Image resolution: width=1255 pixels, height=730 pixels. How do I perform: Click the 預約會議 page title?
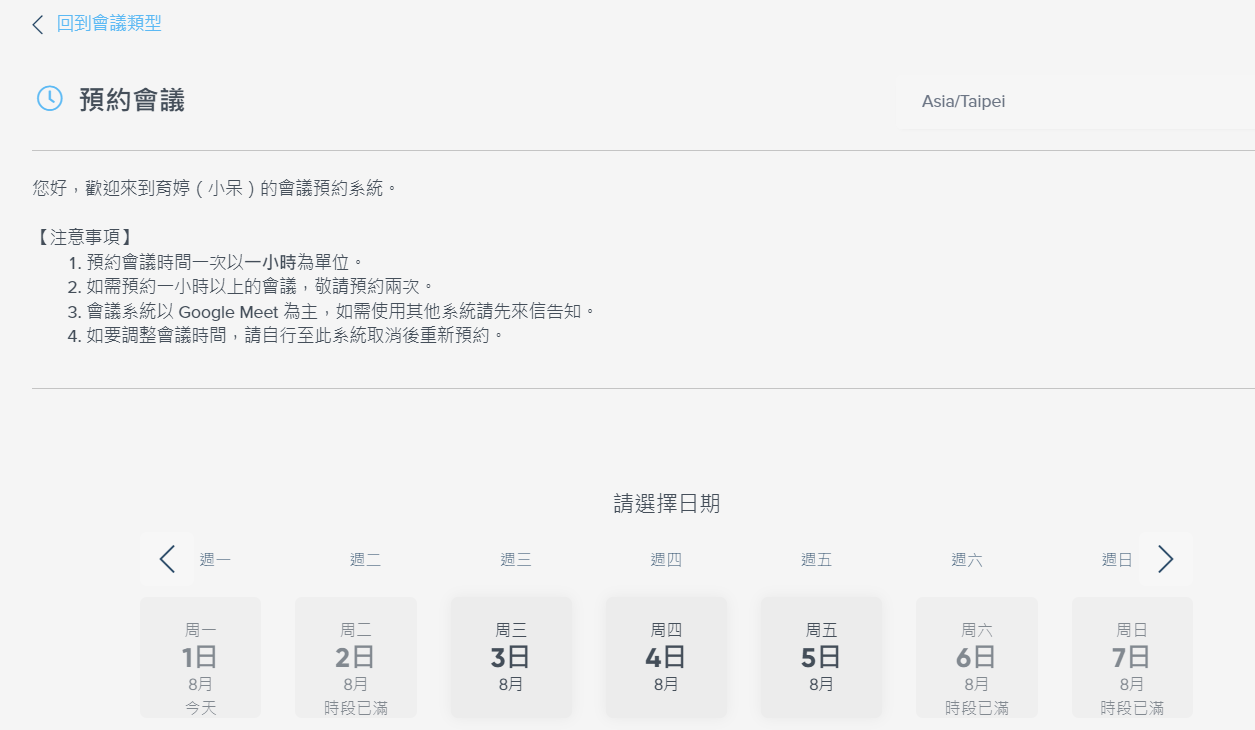click(132, 100)
